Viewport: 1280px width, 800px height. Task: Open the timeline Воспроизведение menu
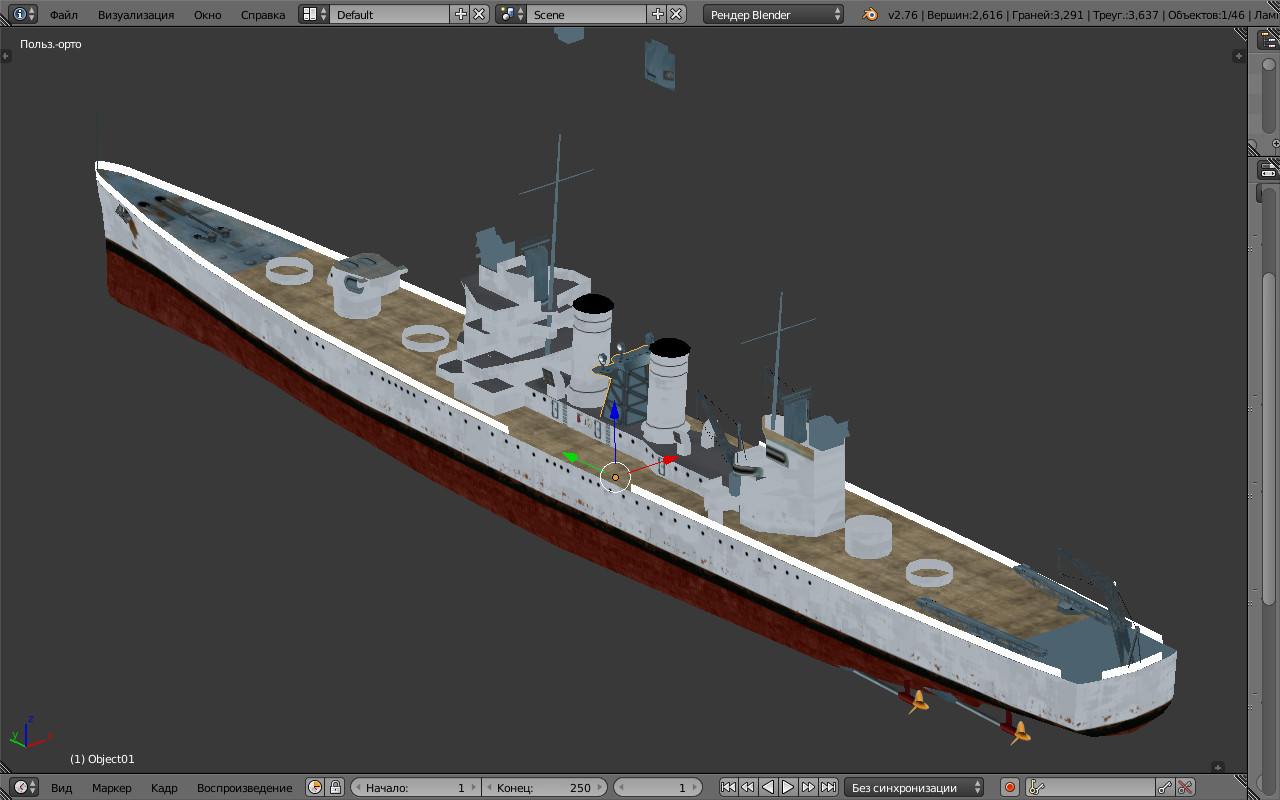click(x=245, y=788)
